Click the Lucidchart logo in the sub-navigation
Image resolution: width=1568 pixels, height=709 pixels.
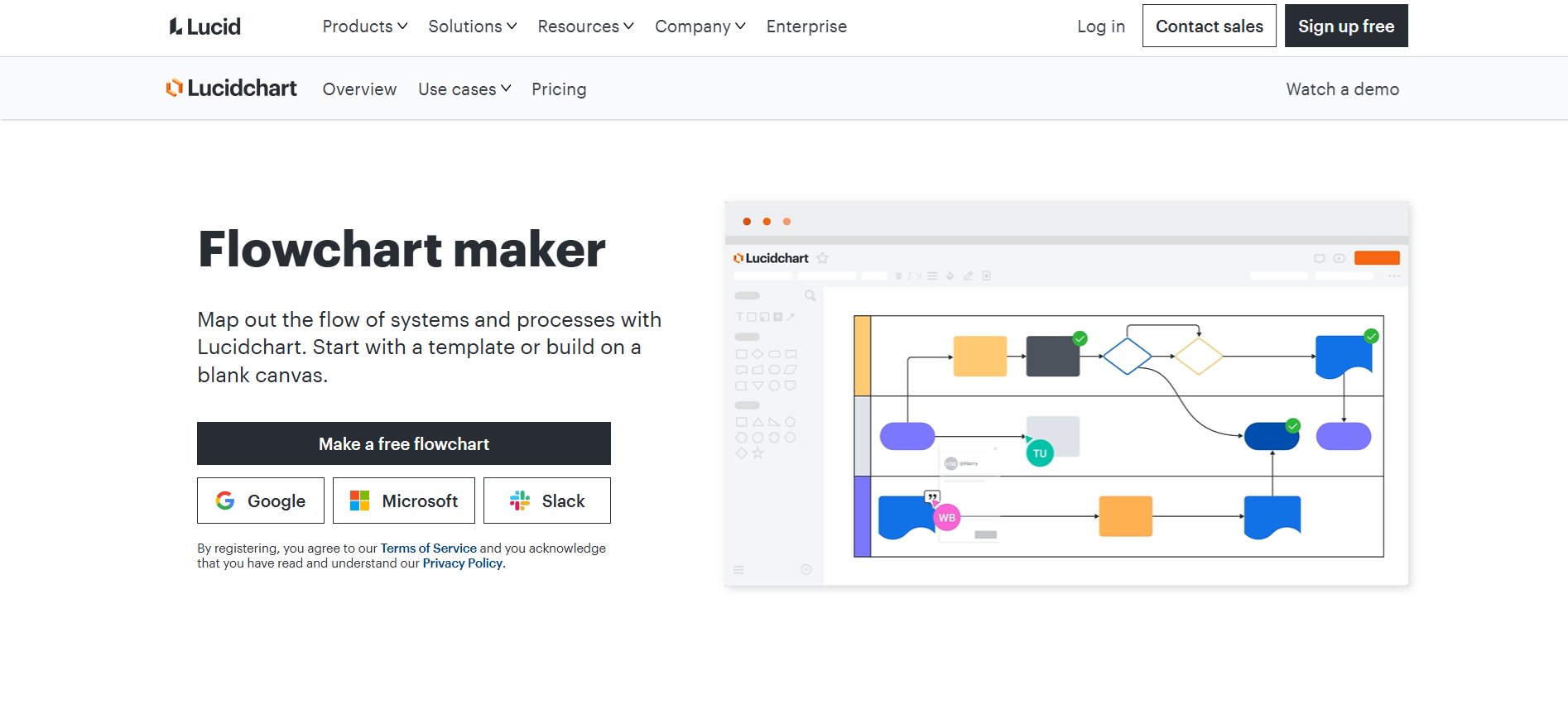(231, 88)
